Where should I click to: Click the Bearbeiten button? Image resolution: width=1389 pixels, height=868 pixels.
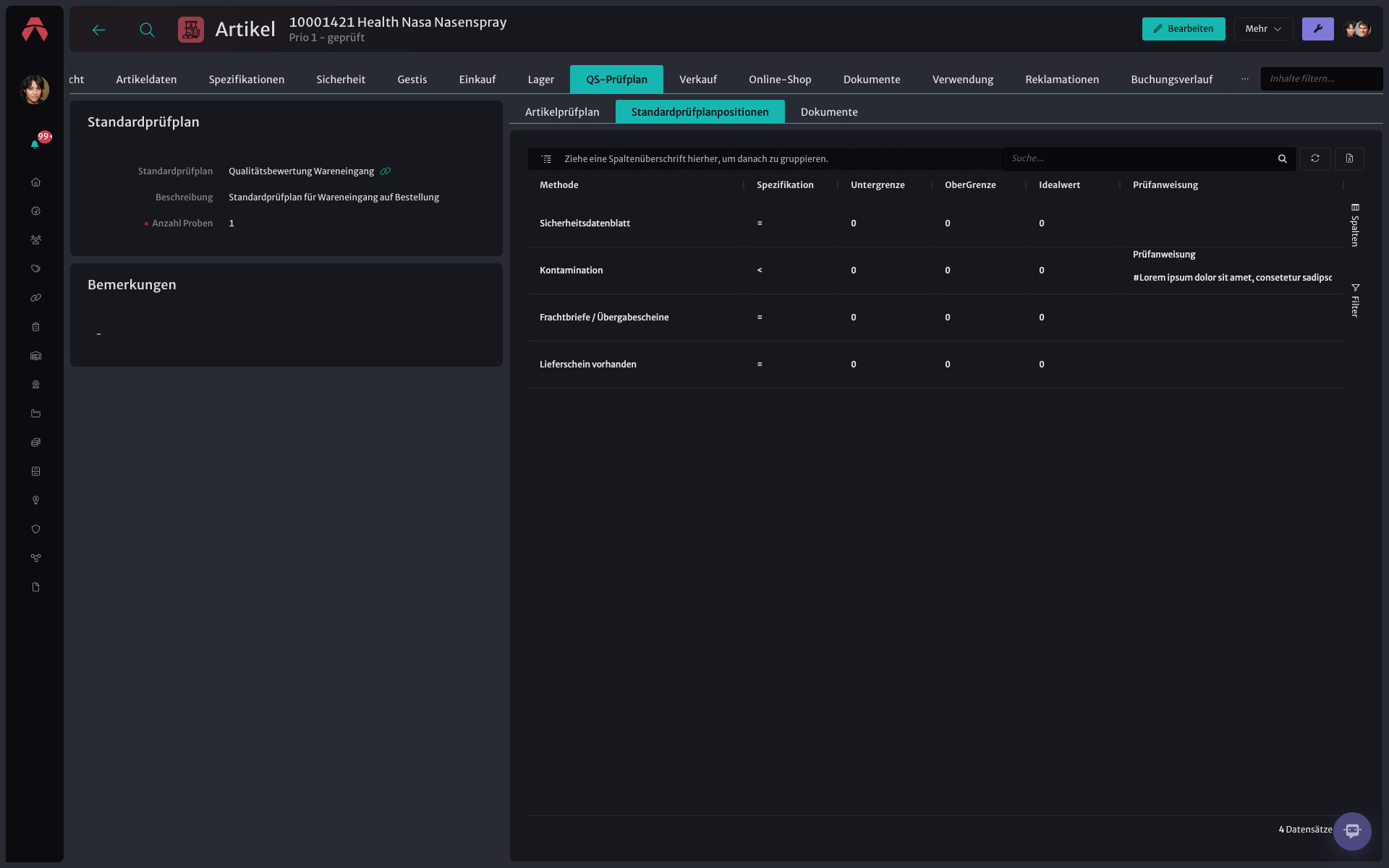[1183, 29]
